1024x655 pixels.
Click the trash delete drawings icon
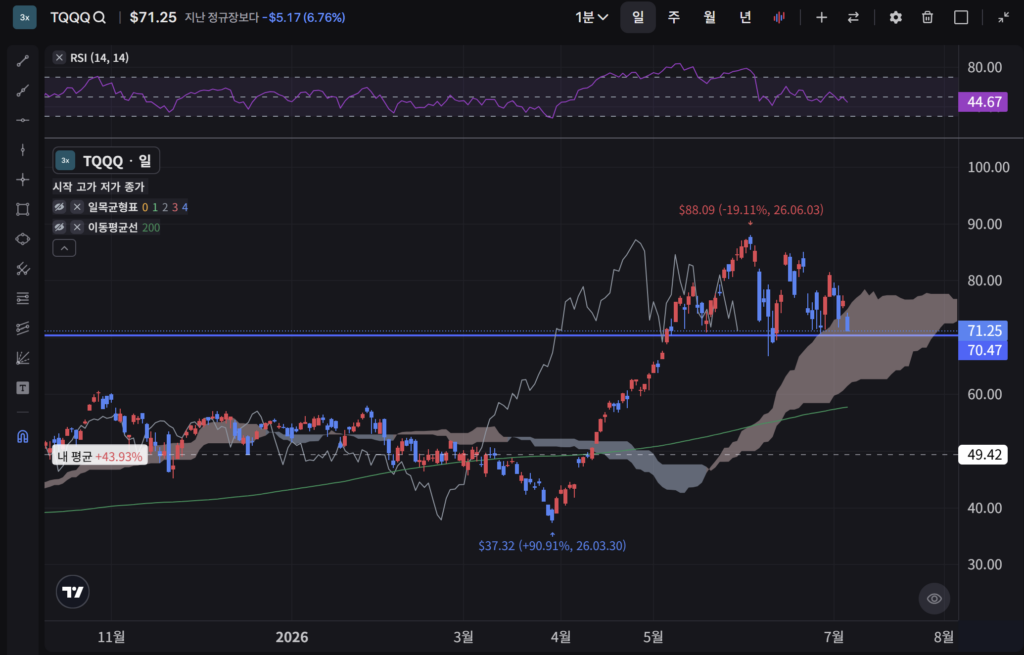click(927, 18)
